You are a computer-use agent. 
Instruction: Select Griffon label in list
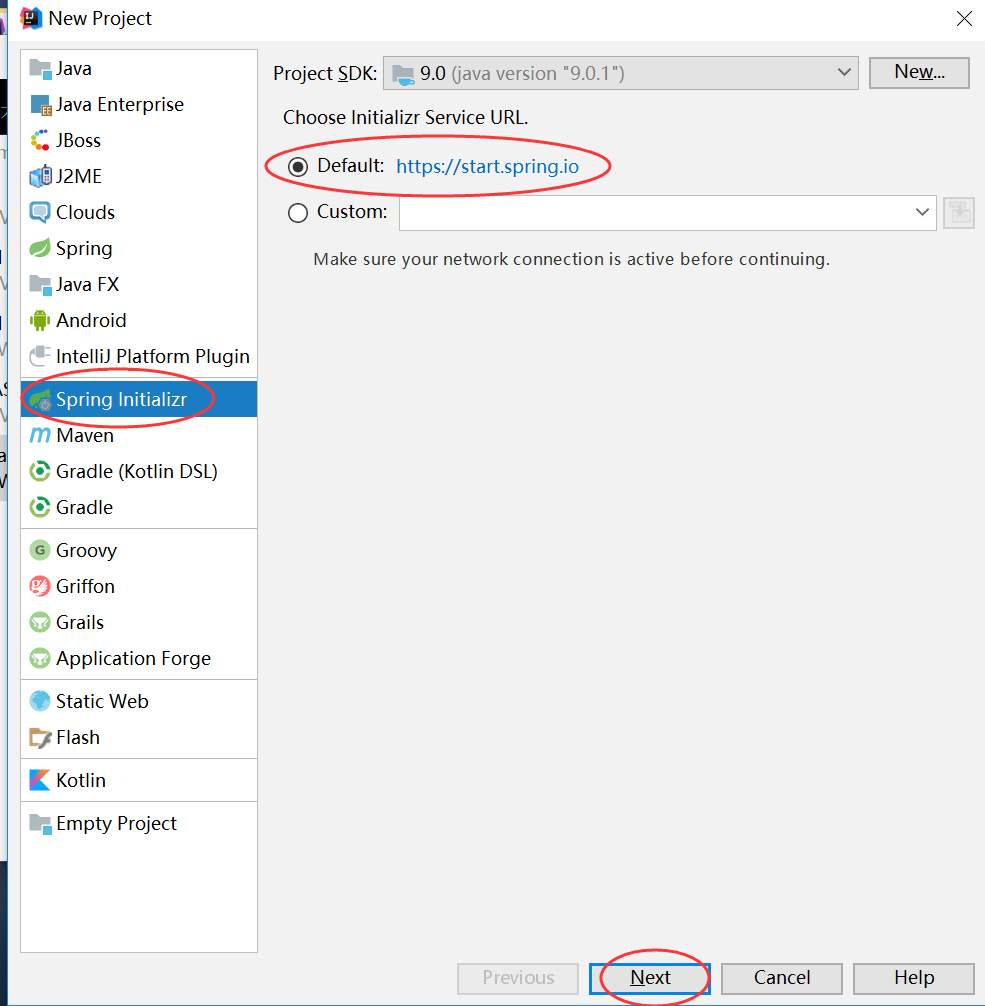coord(85,586)
